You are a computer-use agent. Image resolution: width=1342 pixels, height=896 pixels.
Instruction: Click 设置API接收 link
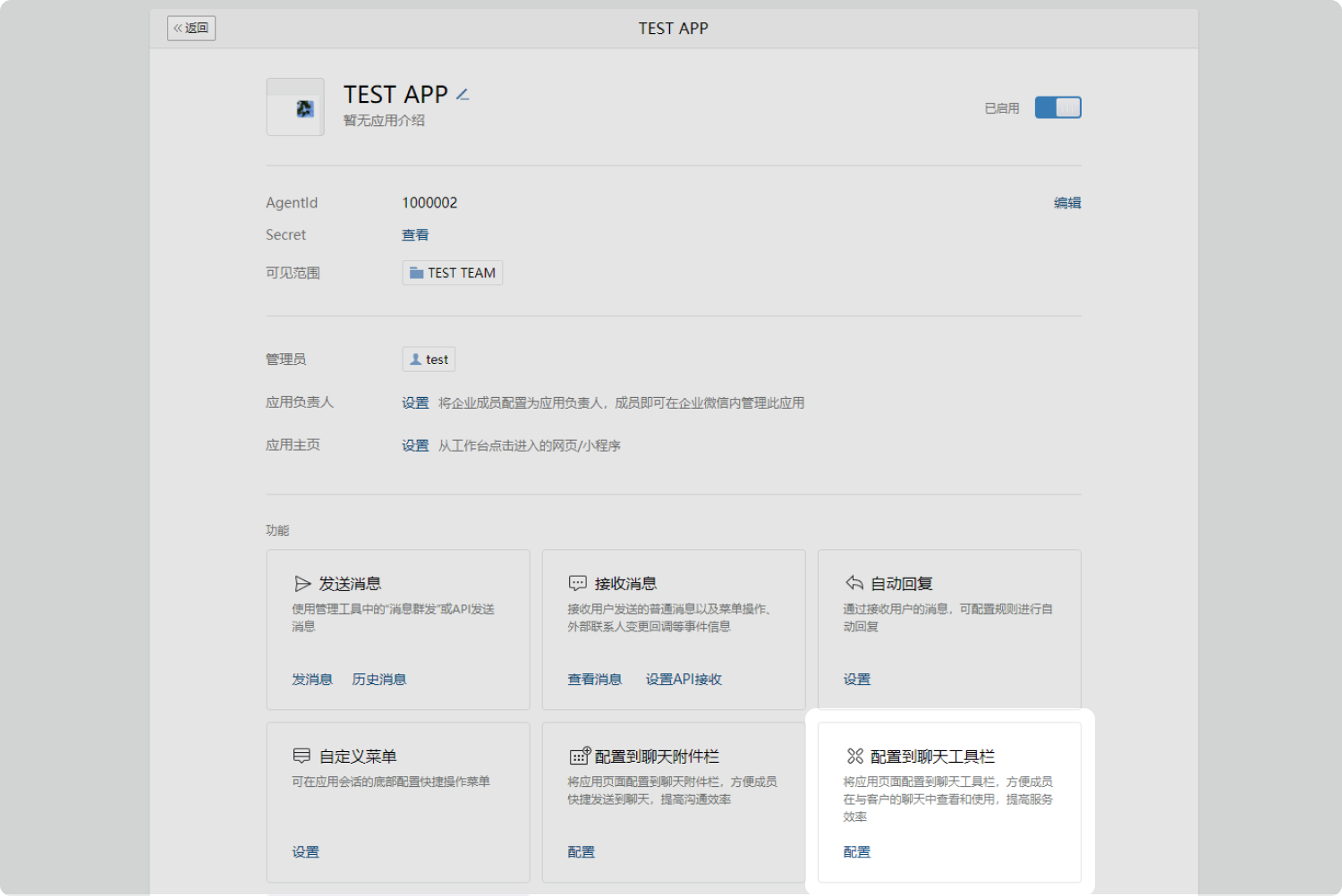click(684, 680)
